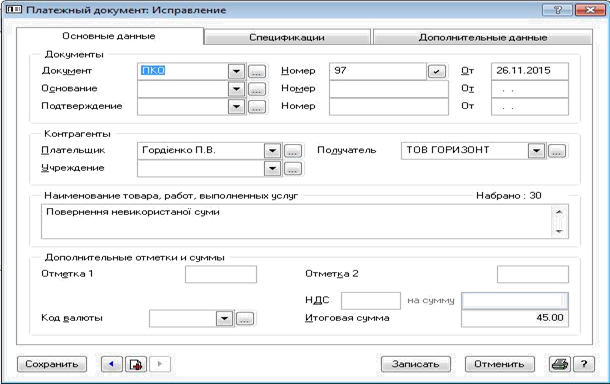Close the Платежный документ window
Screen dimensions: 610x384
(x=590, y=10)
